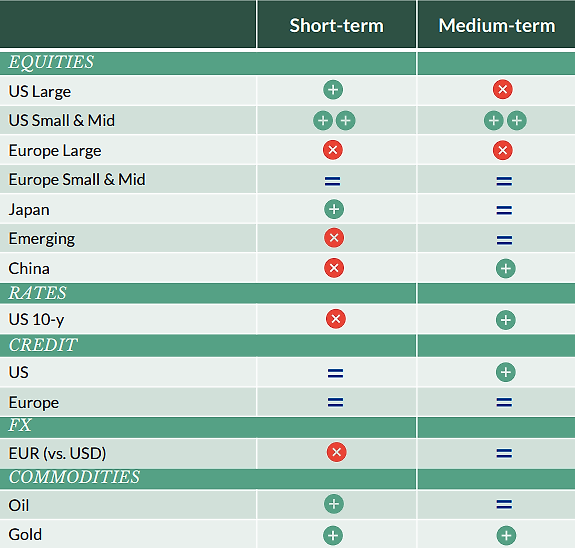
Task: Click US Large medium-term red cross icon
Action: click(503, 89)
